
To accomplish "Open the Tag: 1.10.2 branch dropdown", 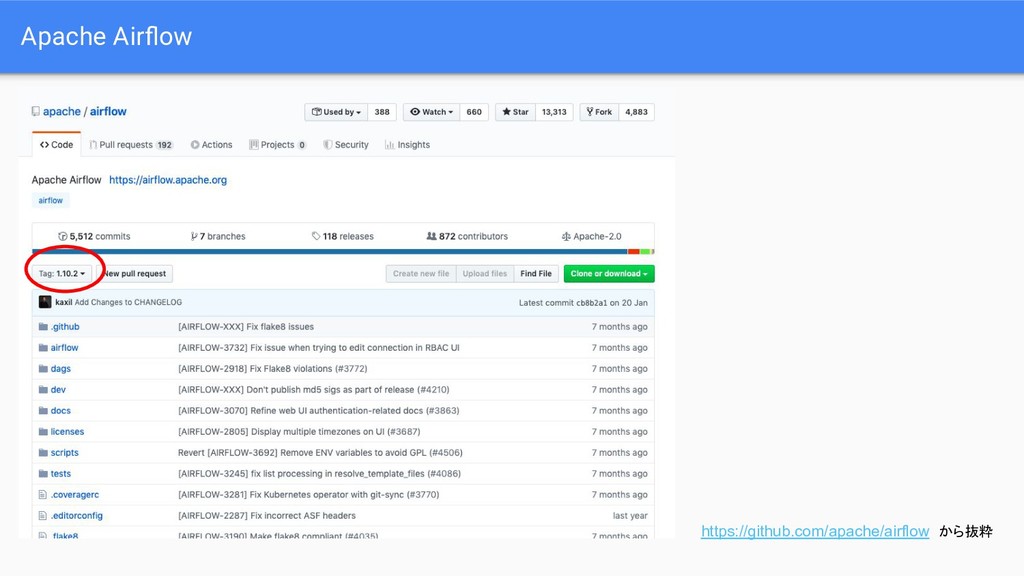I will [61, 274].
